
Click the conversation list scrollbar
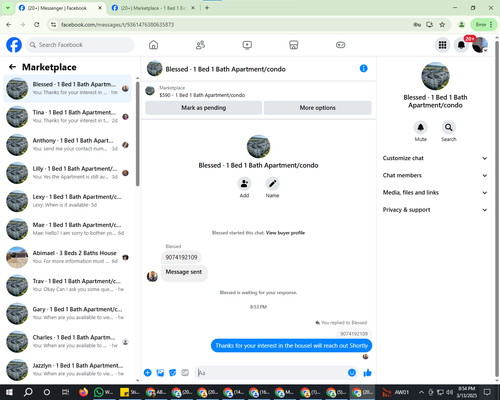click(x=137, y=133)
